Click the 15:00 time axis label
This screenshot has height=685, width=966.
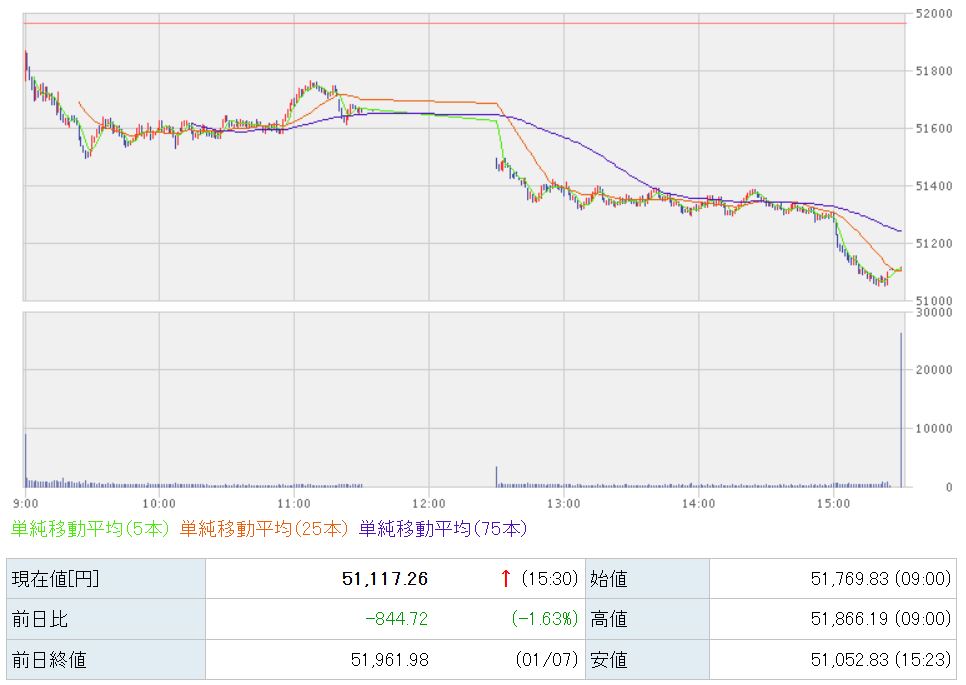click(833, 502)
